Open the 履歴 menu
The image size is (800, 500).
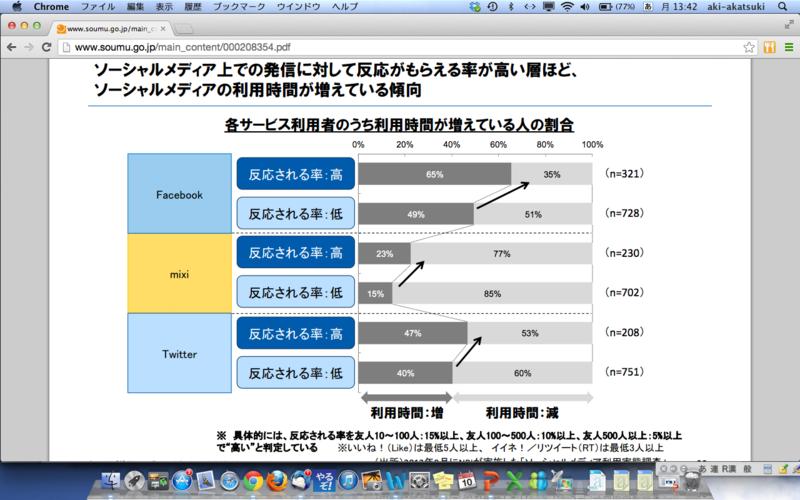193,7
